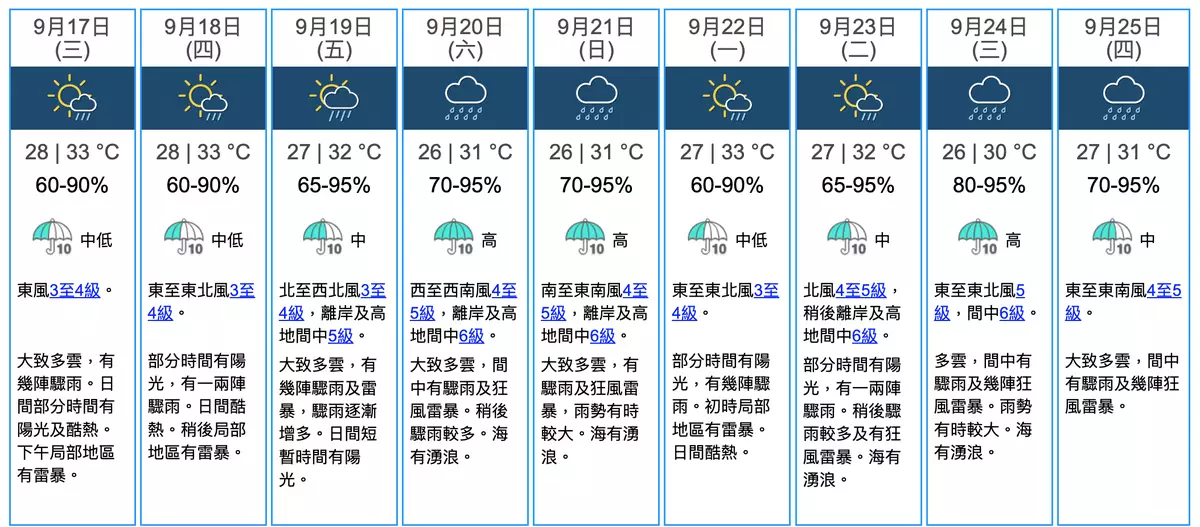This screenshot has width=1200, height=527.
Task: Click the sun and cloud icon for 9月22日
Action: (x=727, y=98)
